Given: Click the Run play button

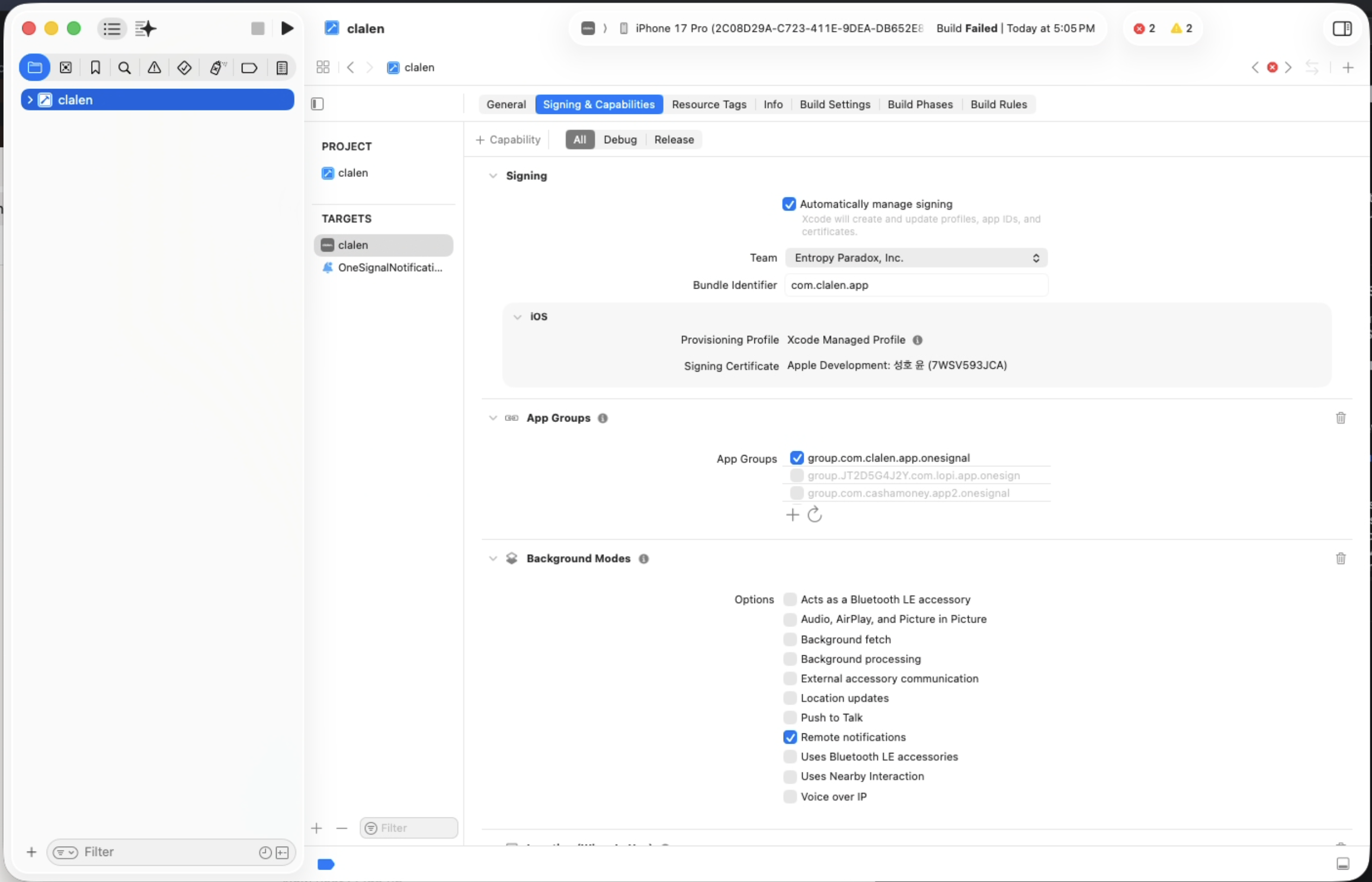Looking at the screenshot, I should click(x=287, y=28).
